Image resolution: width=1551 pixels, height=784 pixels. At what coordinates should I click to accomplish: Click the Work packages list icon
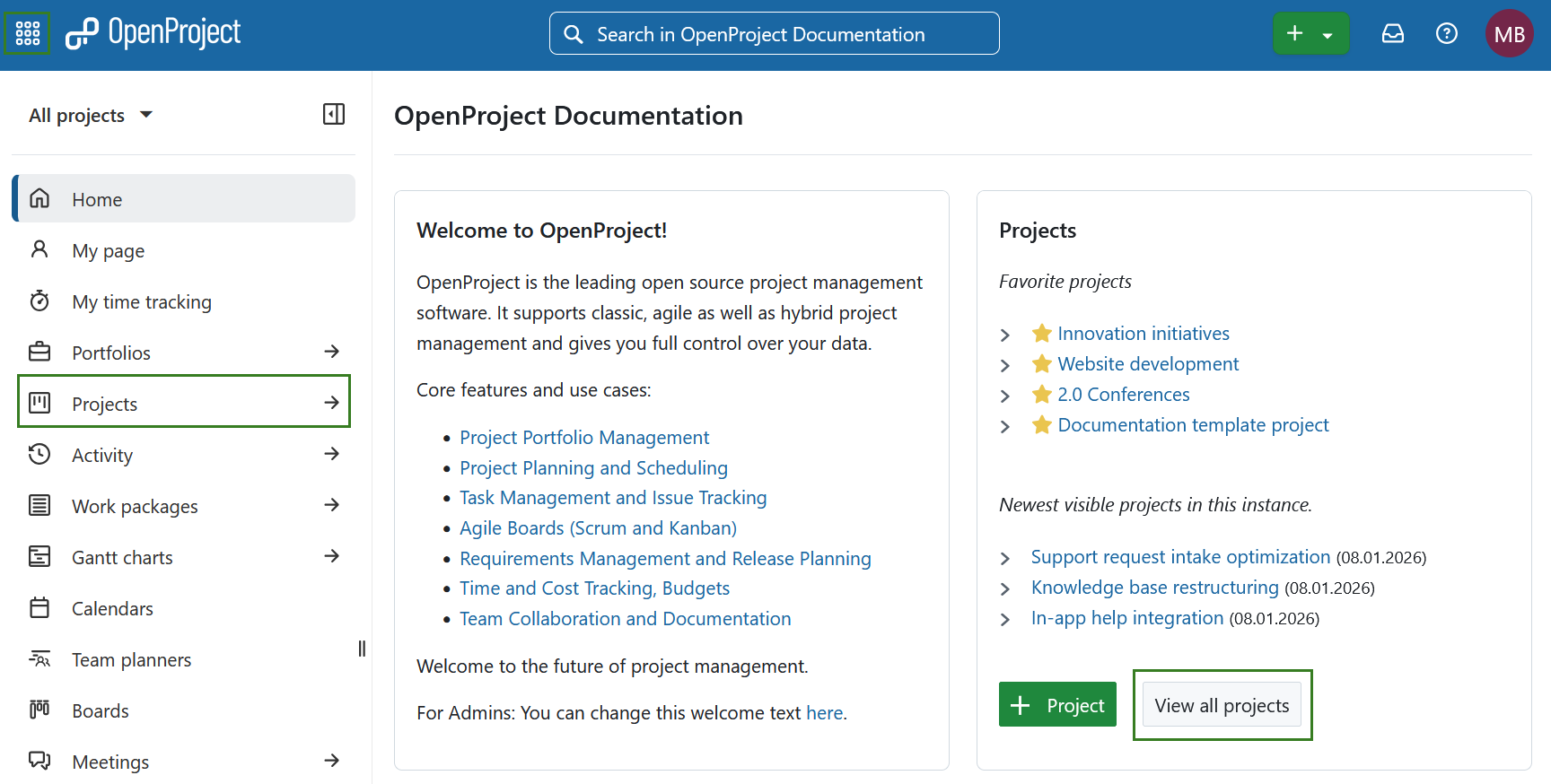[39, 505]
